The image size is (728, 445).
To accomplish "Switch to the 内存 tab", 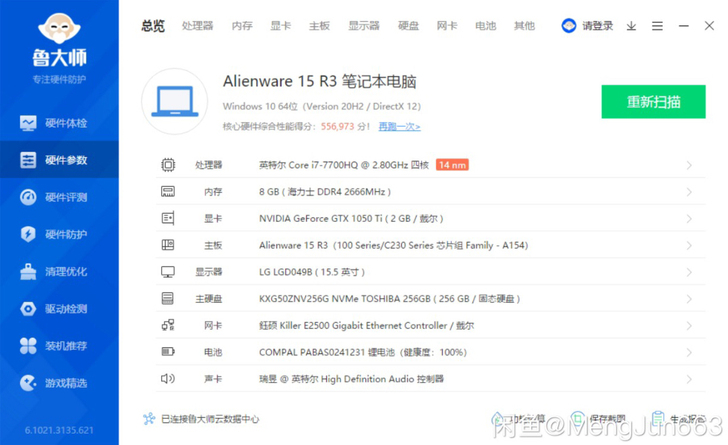I will pos(242,26).
